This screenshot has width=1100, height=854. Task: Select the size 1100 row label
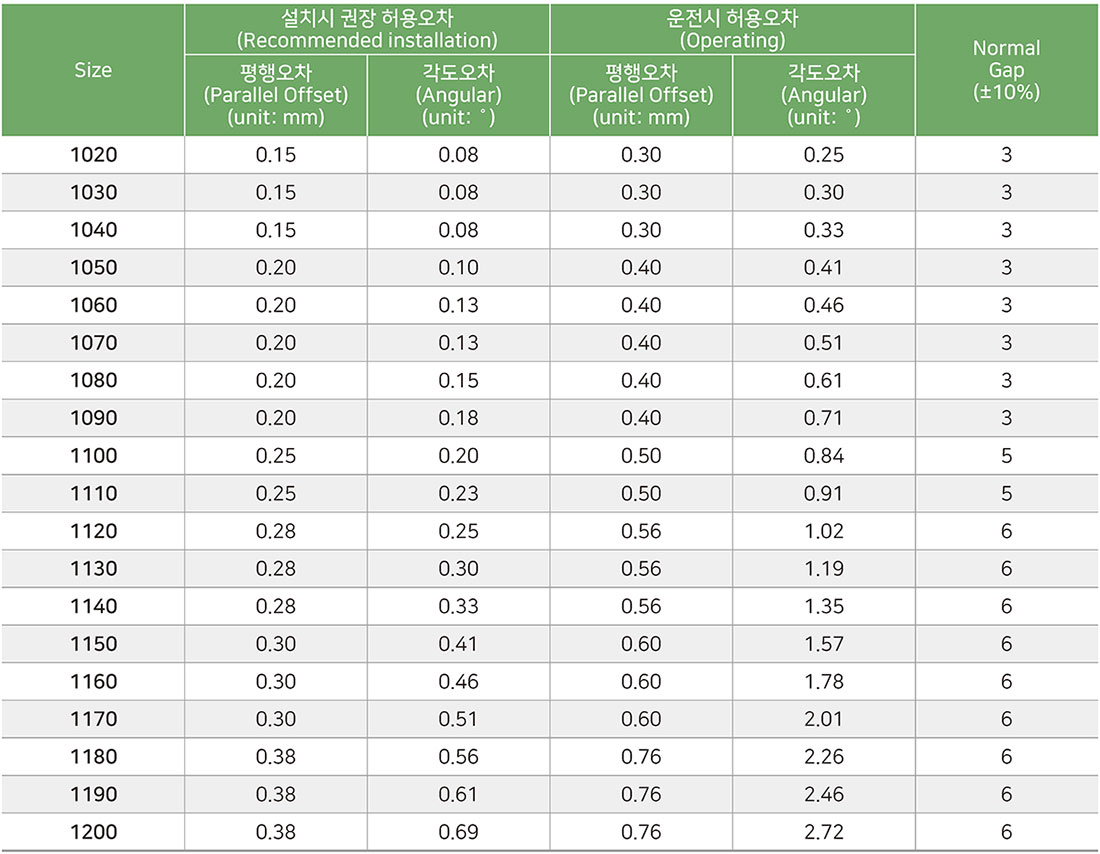point(93,456)
